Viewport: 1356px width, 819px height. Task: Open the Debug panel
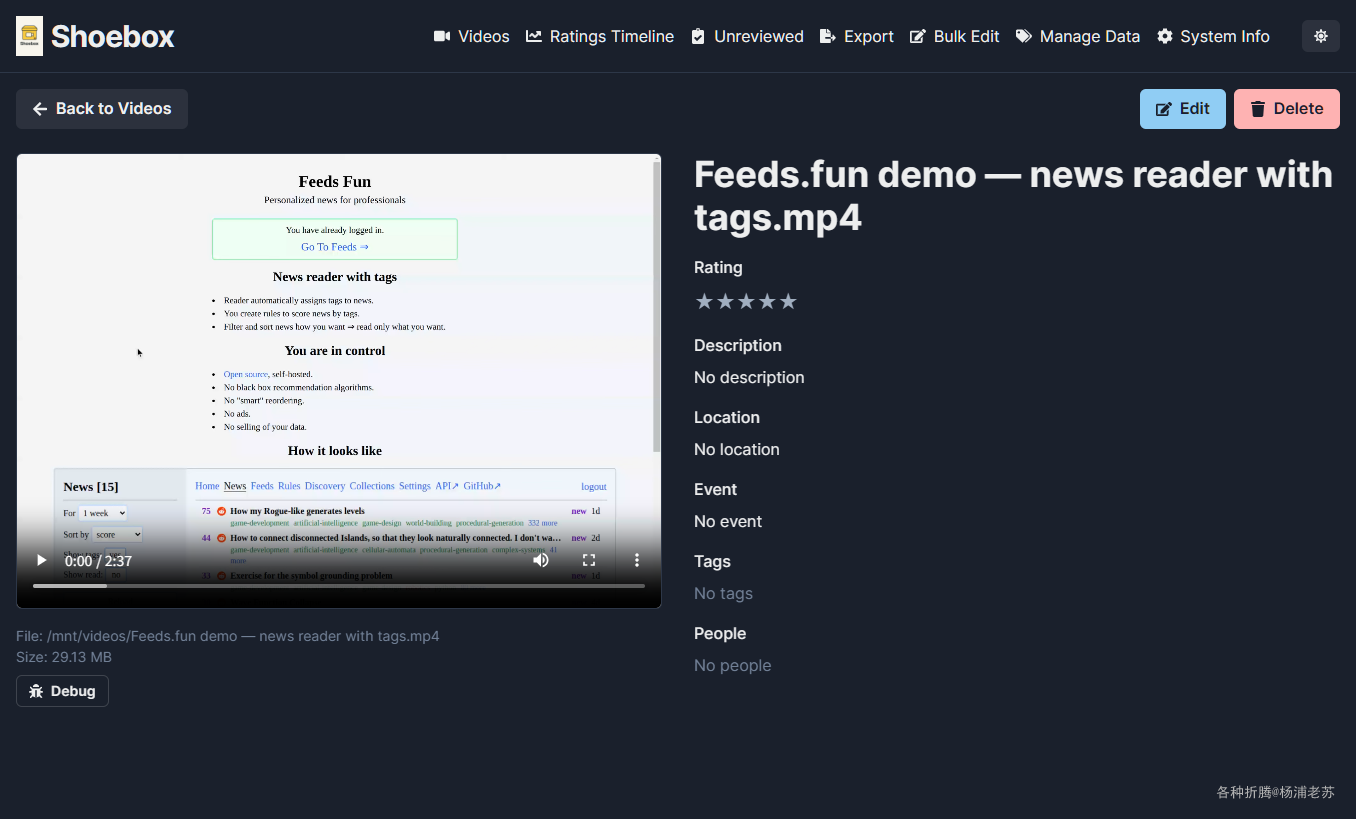(62, 691)
